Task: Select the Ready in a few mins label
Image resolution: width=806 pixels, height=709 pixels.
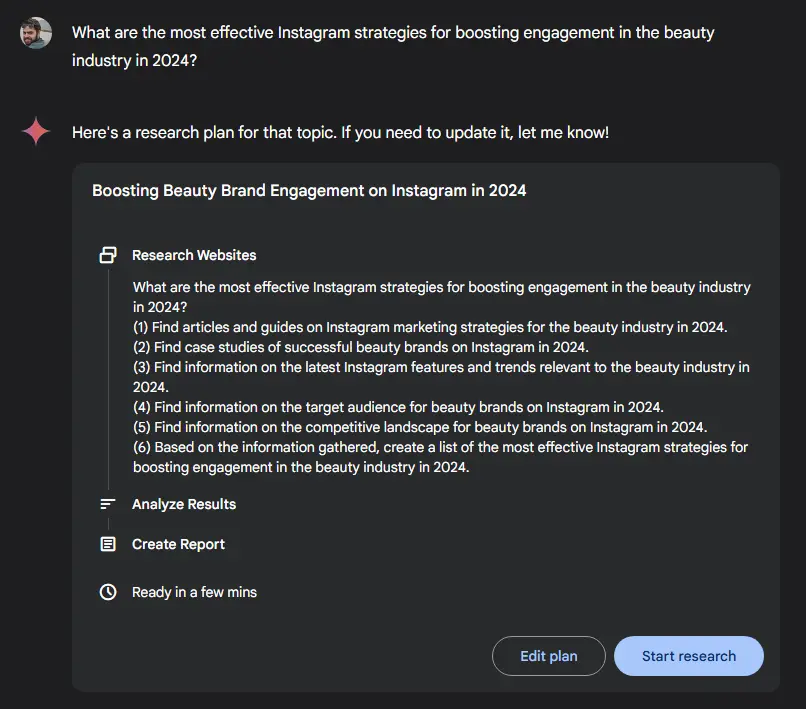Action: pos(194,592)
